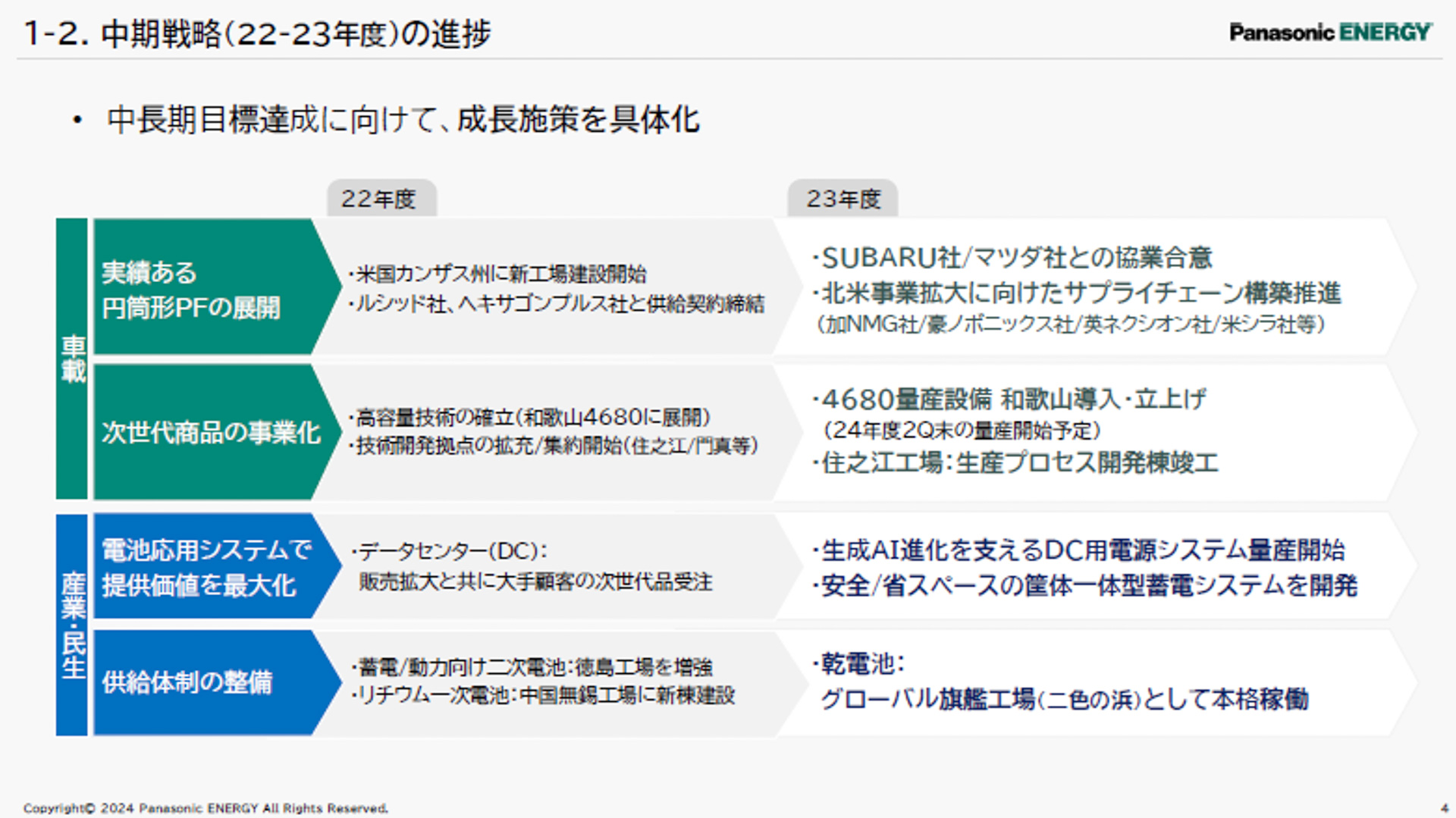Click the 乾電池 bullet entry
Image resolution: width=1456 pixels, height=818 pixels.
click(857, 662)
